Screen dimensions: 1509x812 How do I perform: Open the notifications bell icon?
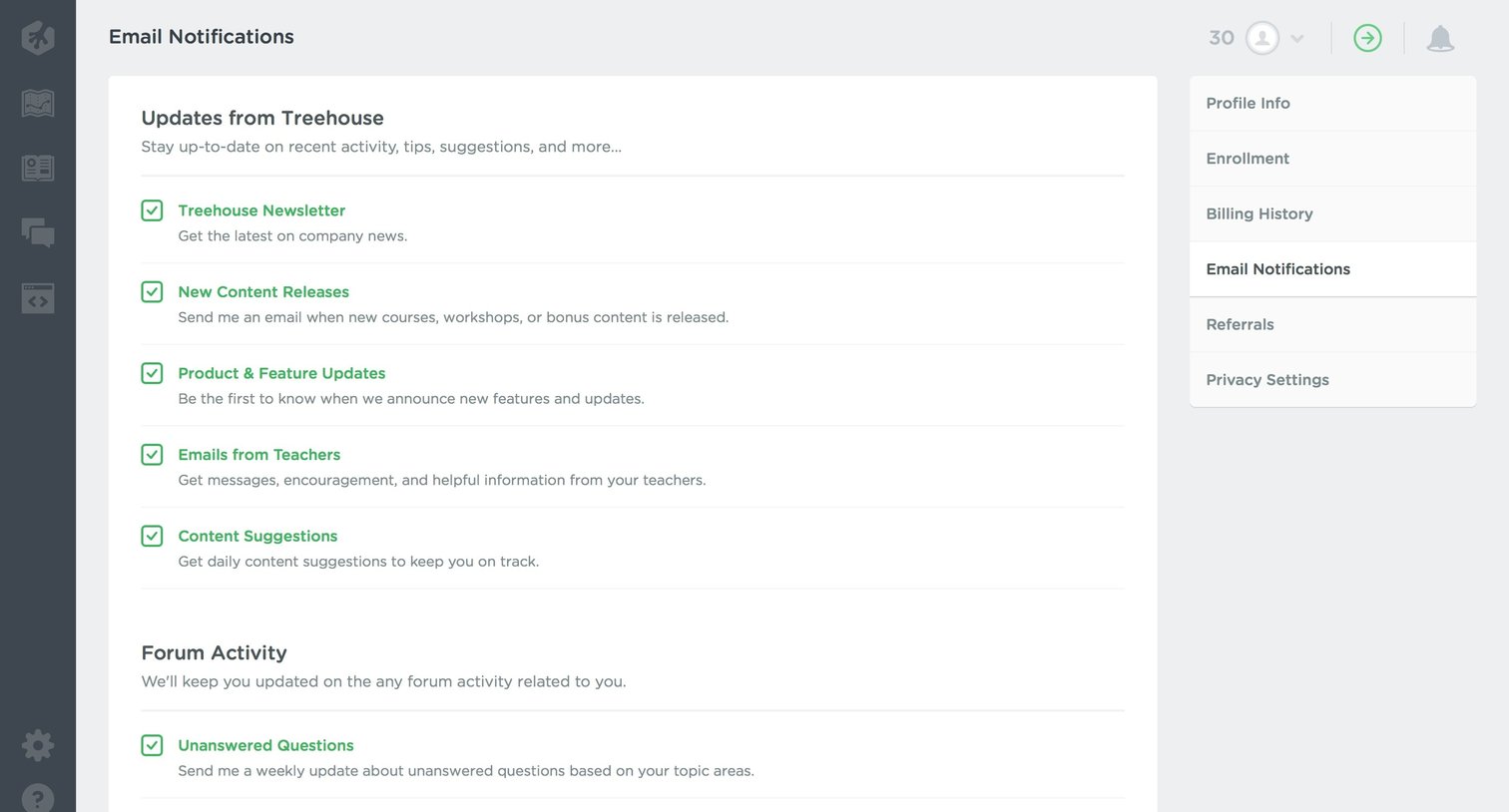(1440, 38)
